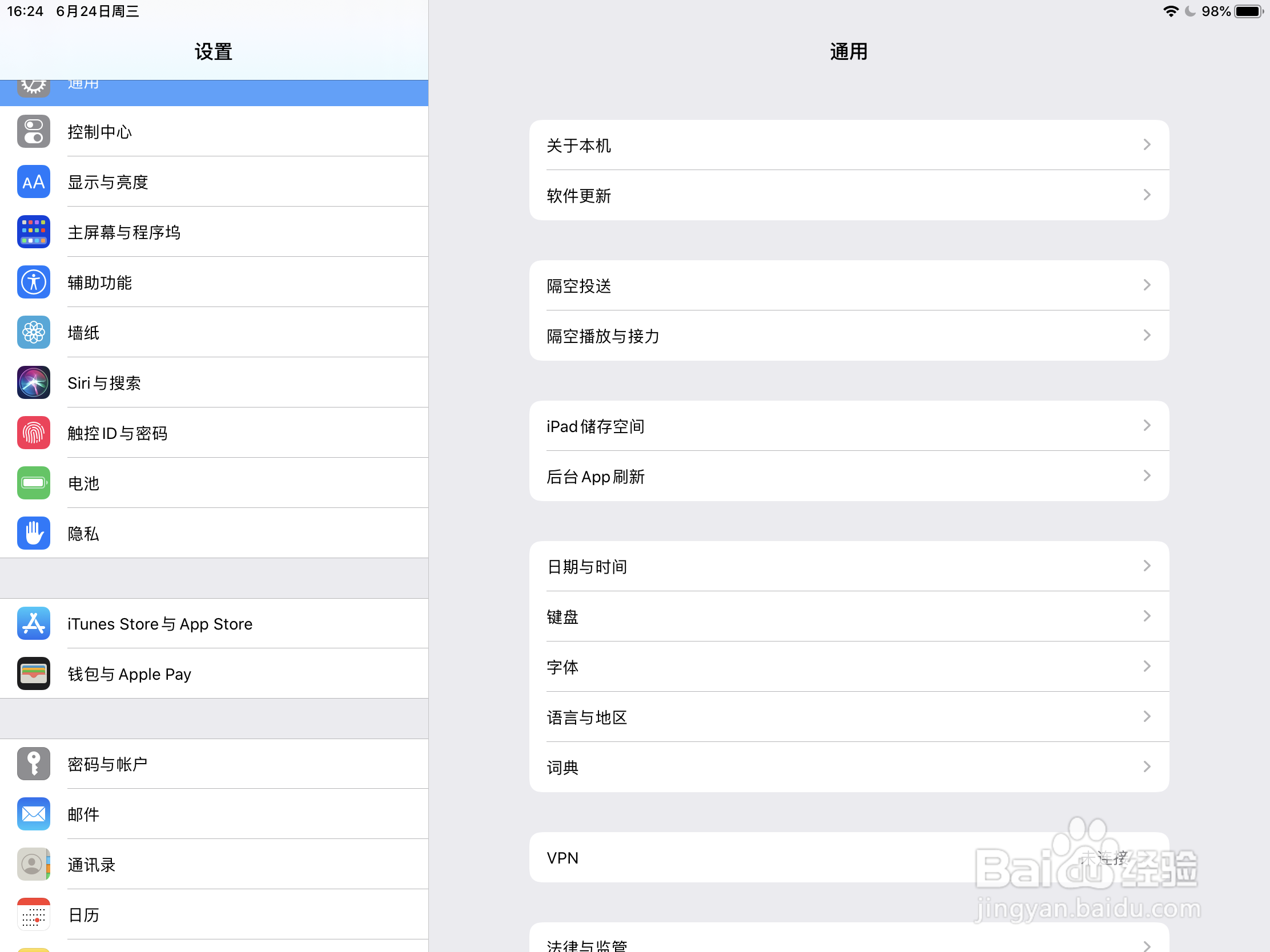Open 密码与帐户 settings

pos(214,764)
